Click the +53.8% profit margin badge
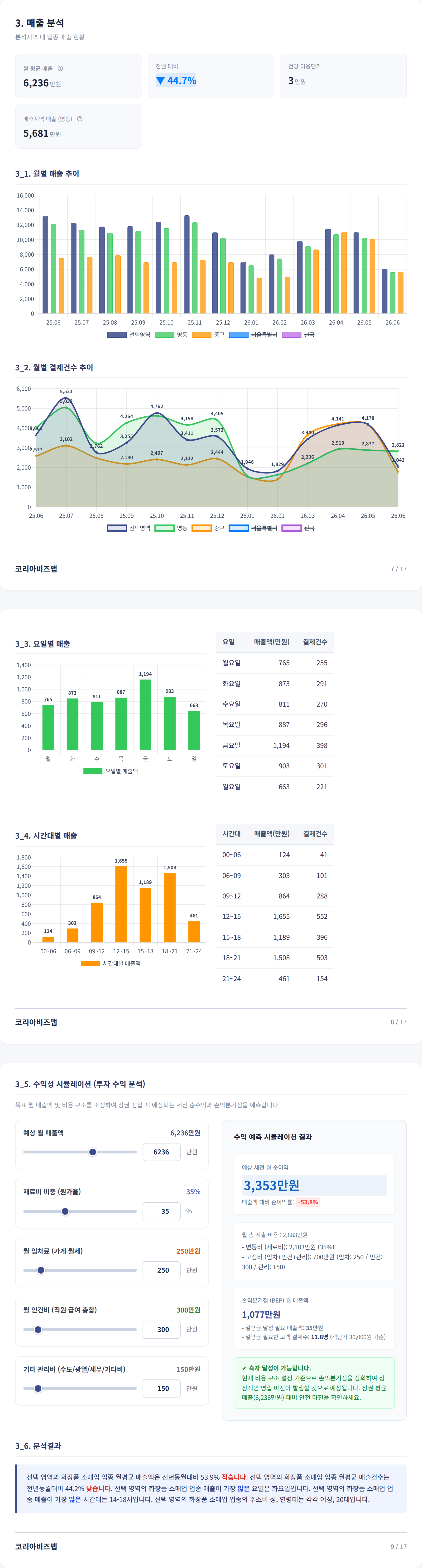Screen dimensions: 422x1568 (307, 1202)
